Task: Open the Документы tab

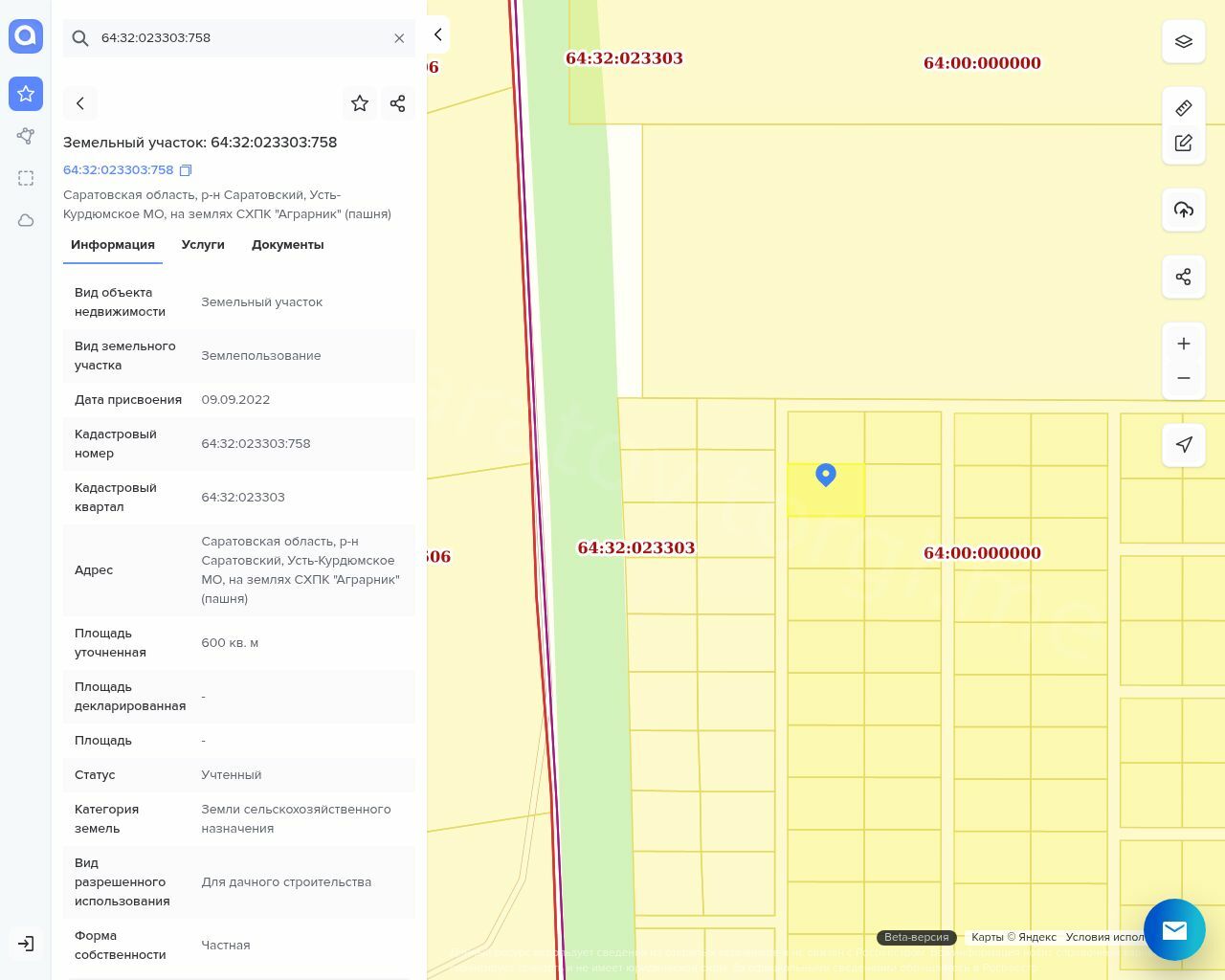Action: tap(287, 245)
